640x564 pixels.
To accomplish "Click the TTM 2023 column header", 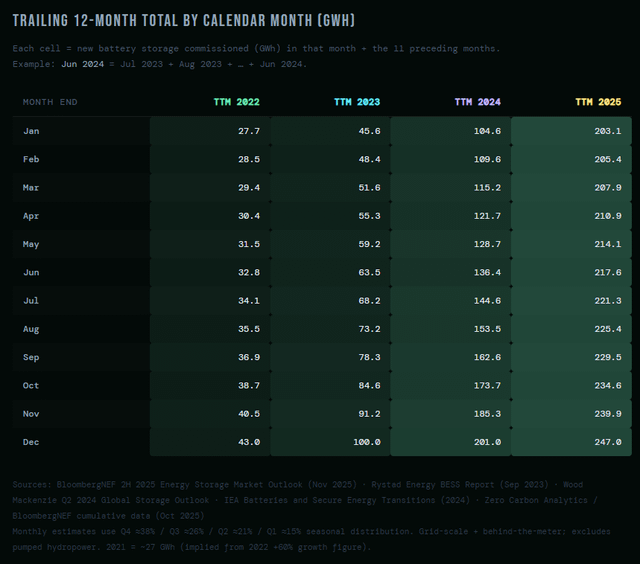I will [x=357, y=102].
